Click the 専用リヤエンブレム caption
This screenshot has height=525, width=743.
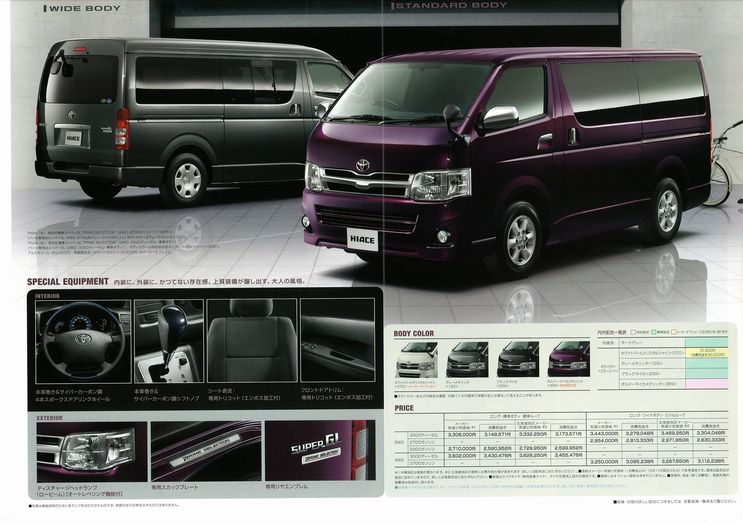pyautogui.click(x=287, y=486)
